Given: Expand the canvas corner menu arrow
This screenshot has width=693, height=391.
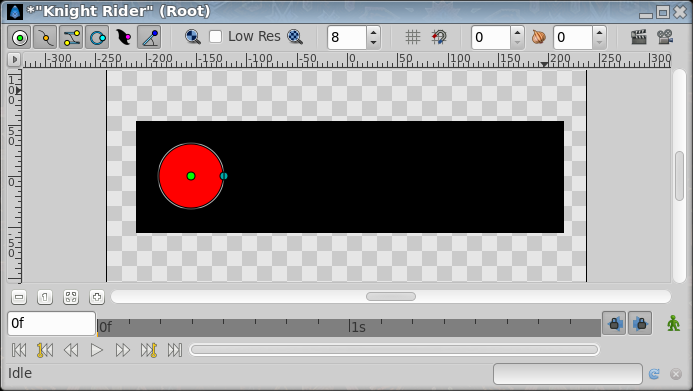Looking at the screenshot, I should (14, 59).
